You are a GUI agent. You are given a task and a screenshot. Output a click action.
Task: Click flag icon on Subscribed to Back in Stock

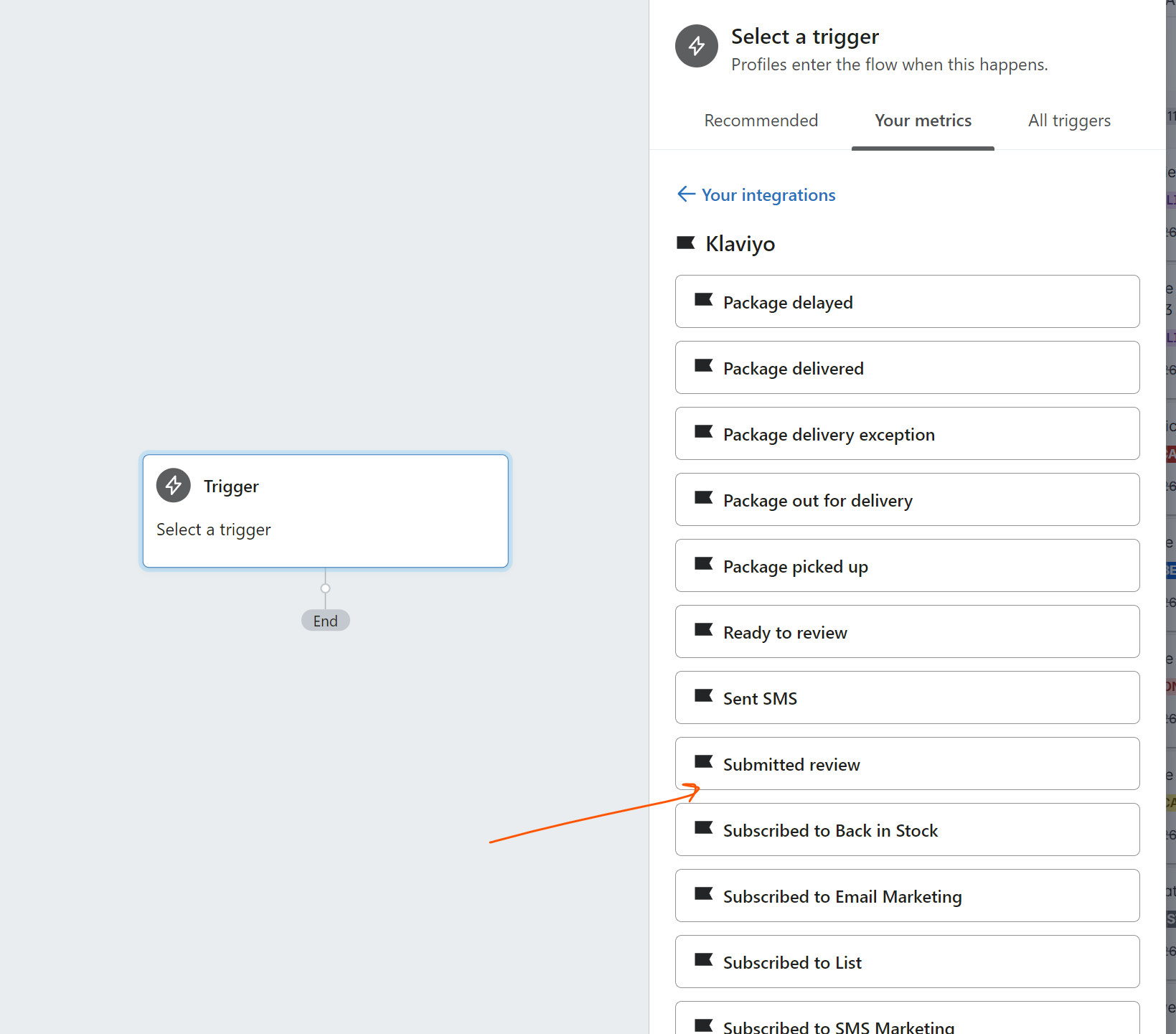703,827
